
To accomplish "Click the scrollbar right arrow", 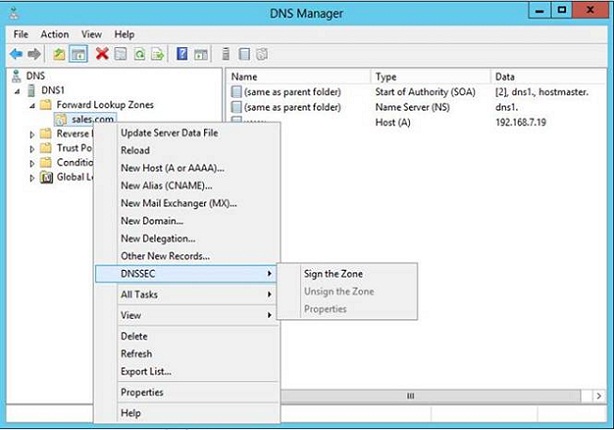I will point(599,396).
